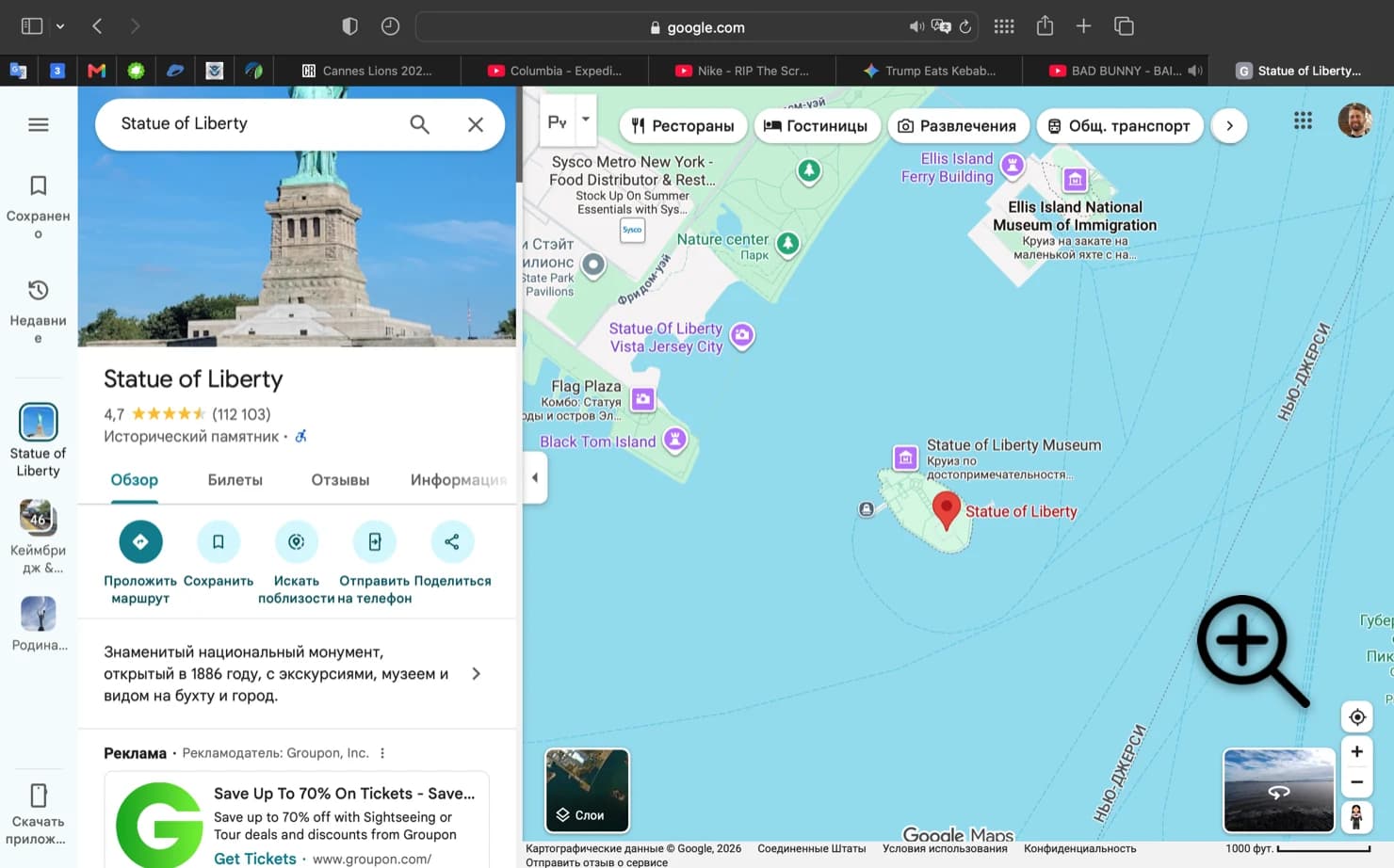This screenshot has height=868, width=1394.
Task: Open Конфиденциальность link
Action: tap(1080, 849)
